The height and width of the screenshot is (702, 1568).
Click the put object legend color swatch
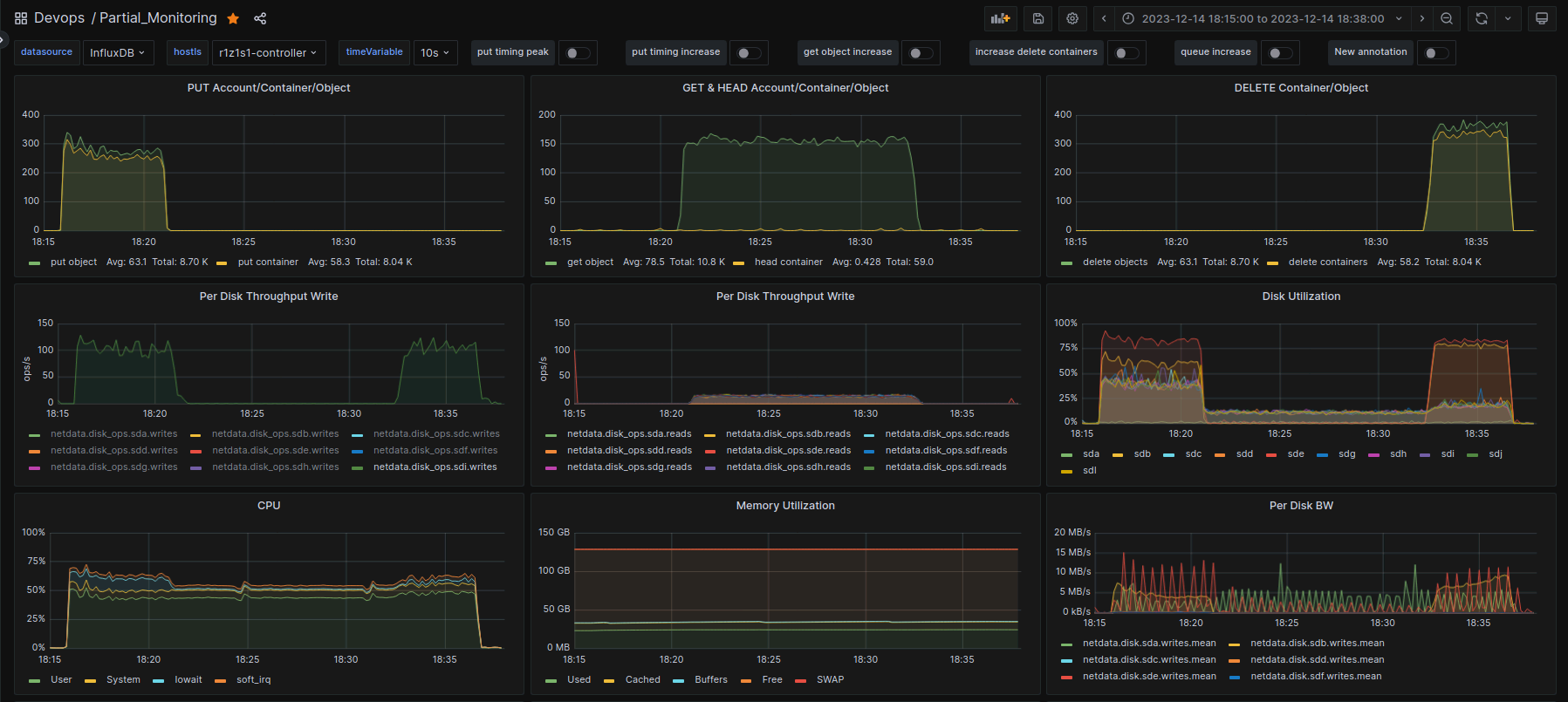click(35, 262)
